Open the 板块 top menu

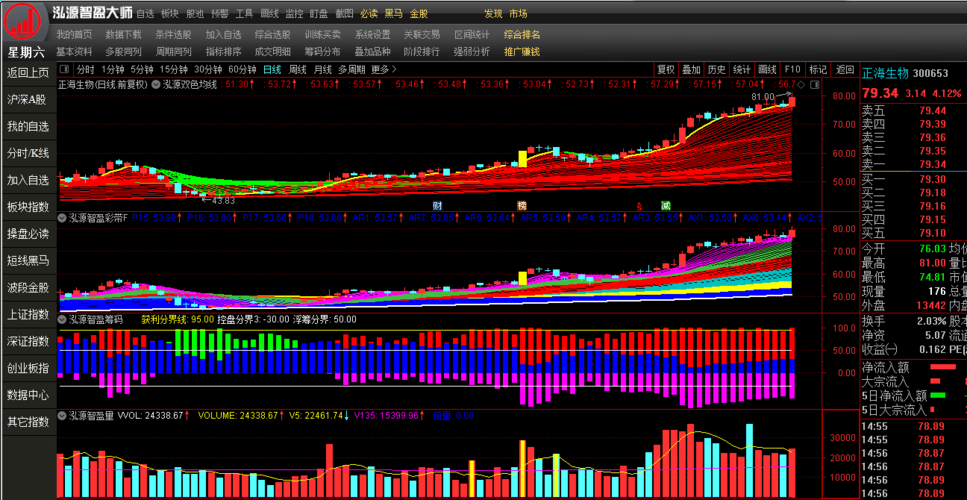(170, 14)
